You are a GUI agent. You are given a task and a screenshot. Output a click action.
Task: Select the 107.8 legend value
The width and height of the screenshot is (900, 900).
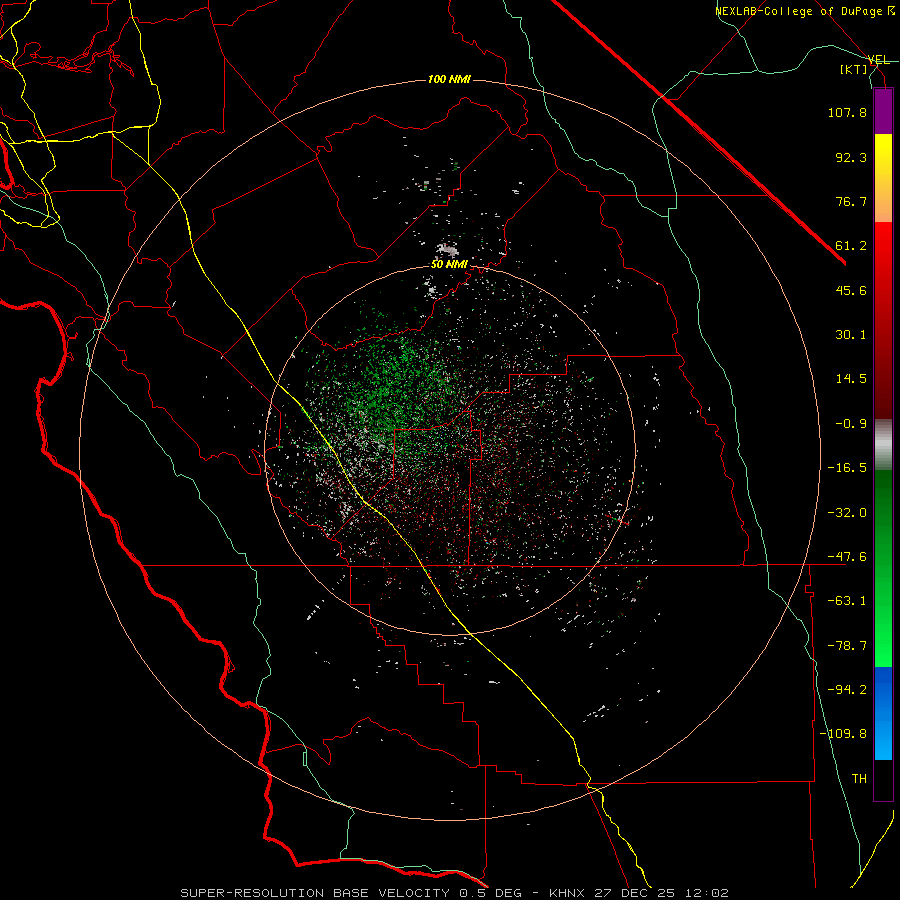click(x=847, y=112)
